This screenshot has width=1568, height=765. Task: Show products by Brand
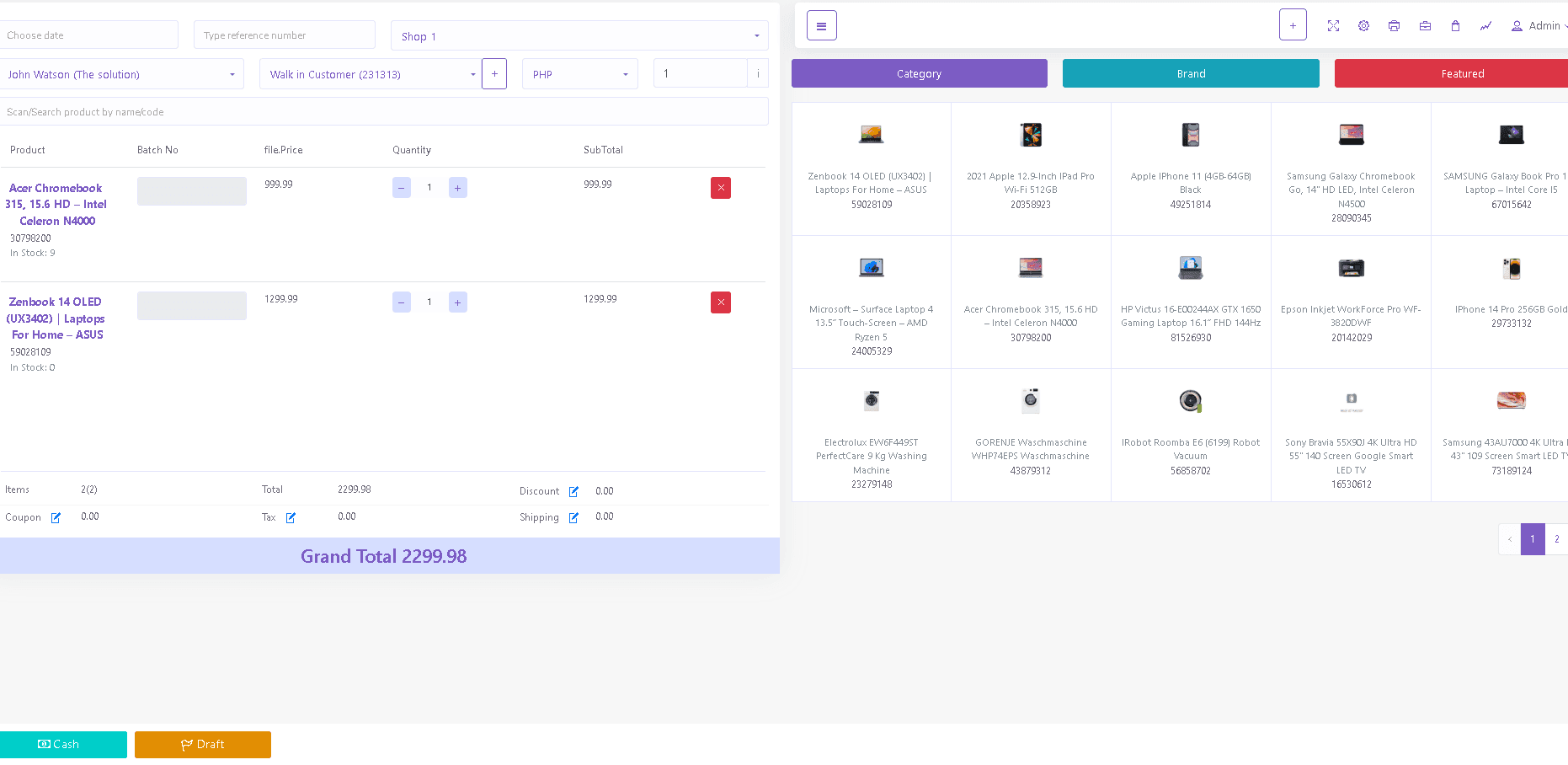[1191, 73]
